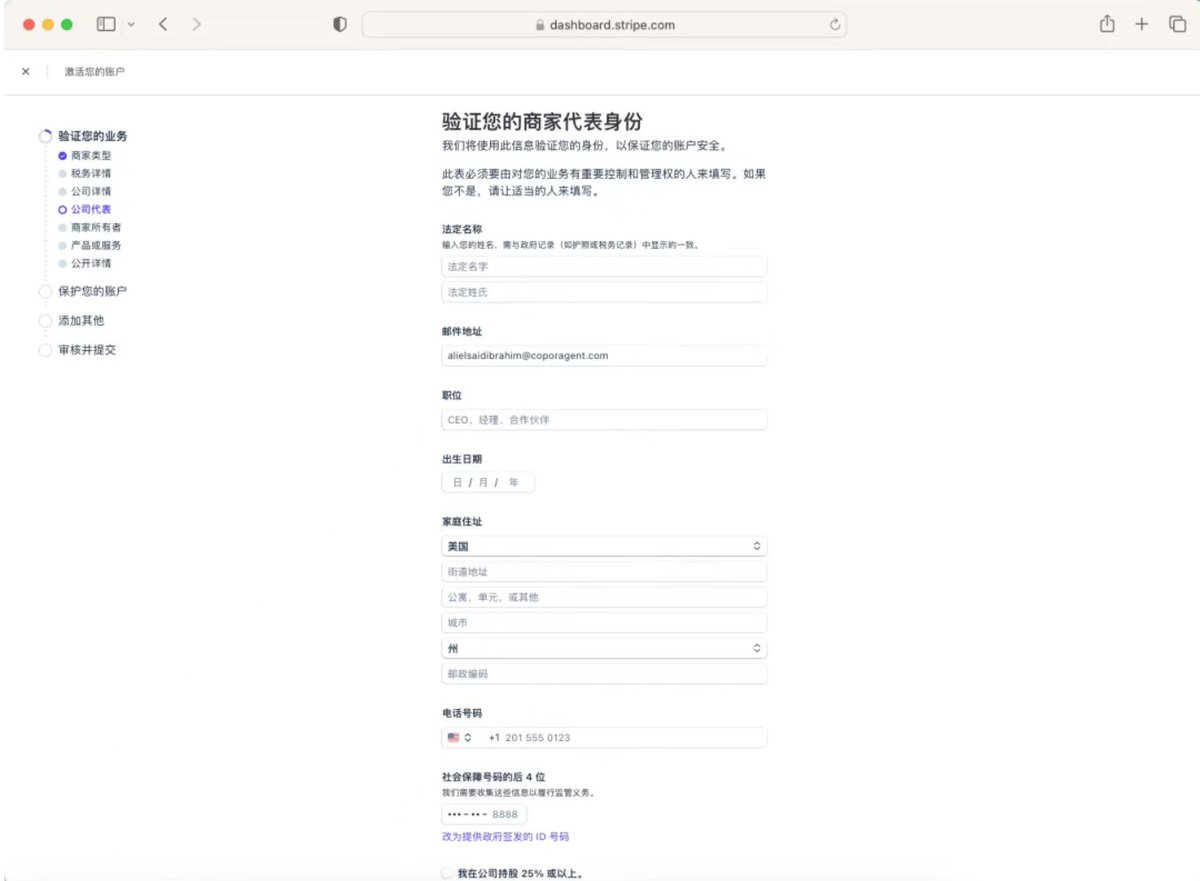Expand the 州 state dropdown

(x=604, y=648)
